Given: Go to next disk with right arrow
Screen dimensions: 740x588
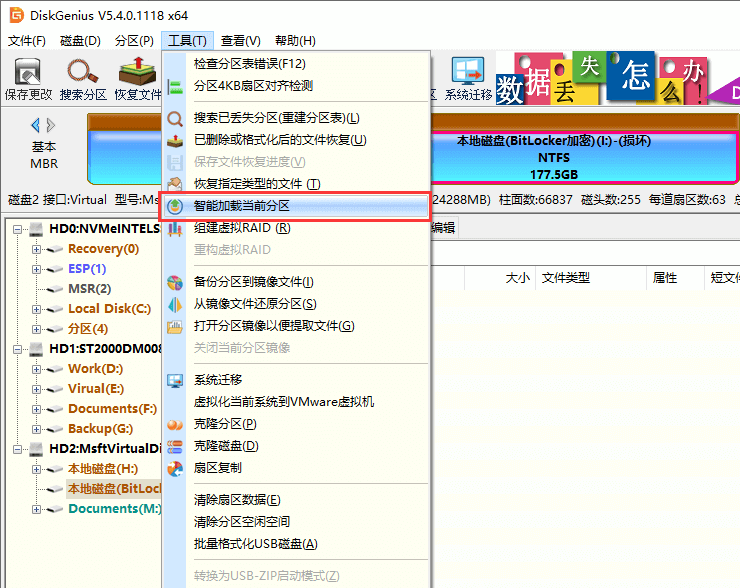Looking at the screenshot, I should 50,126.
